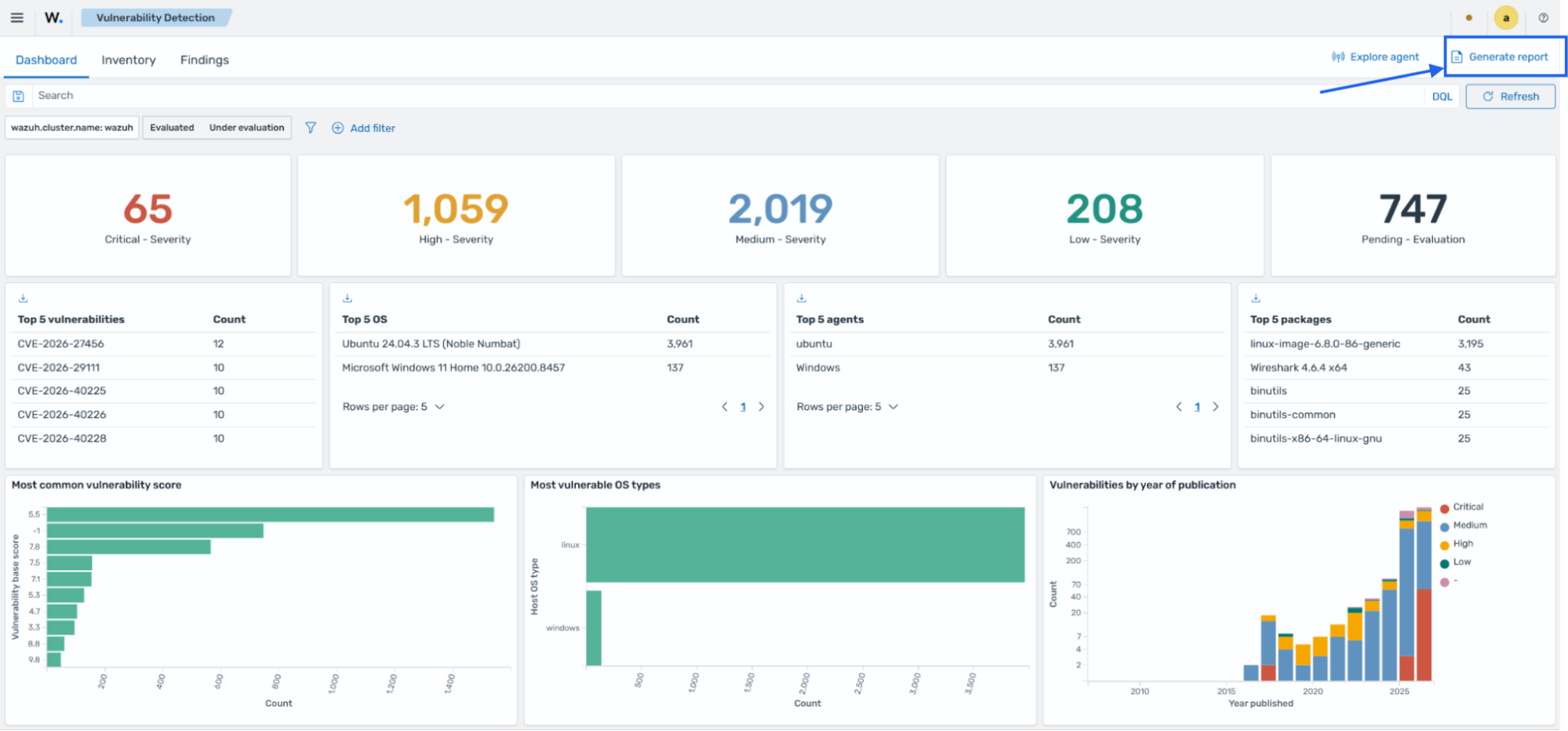1568x731 pixels.
Task: Click CVE-2026-27456 in Top 5 vulnerabilities
Action: tap(60, 344)
